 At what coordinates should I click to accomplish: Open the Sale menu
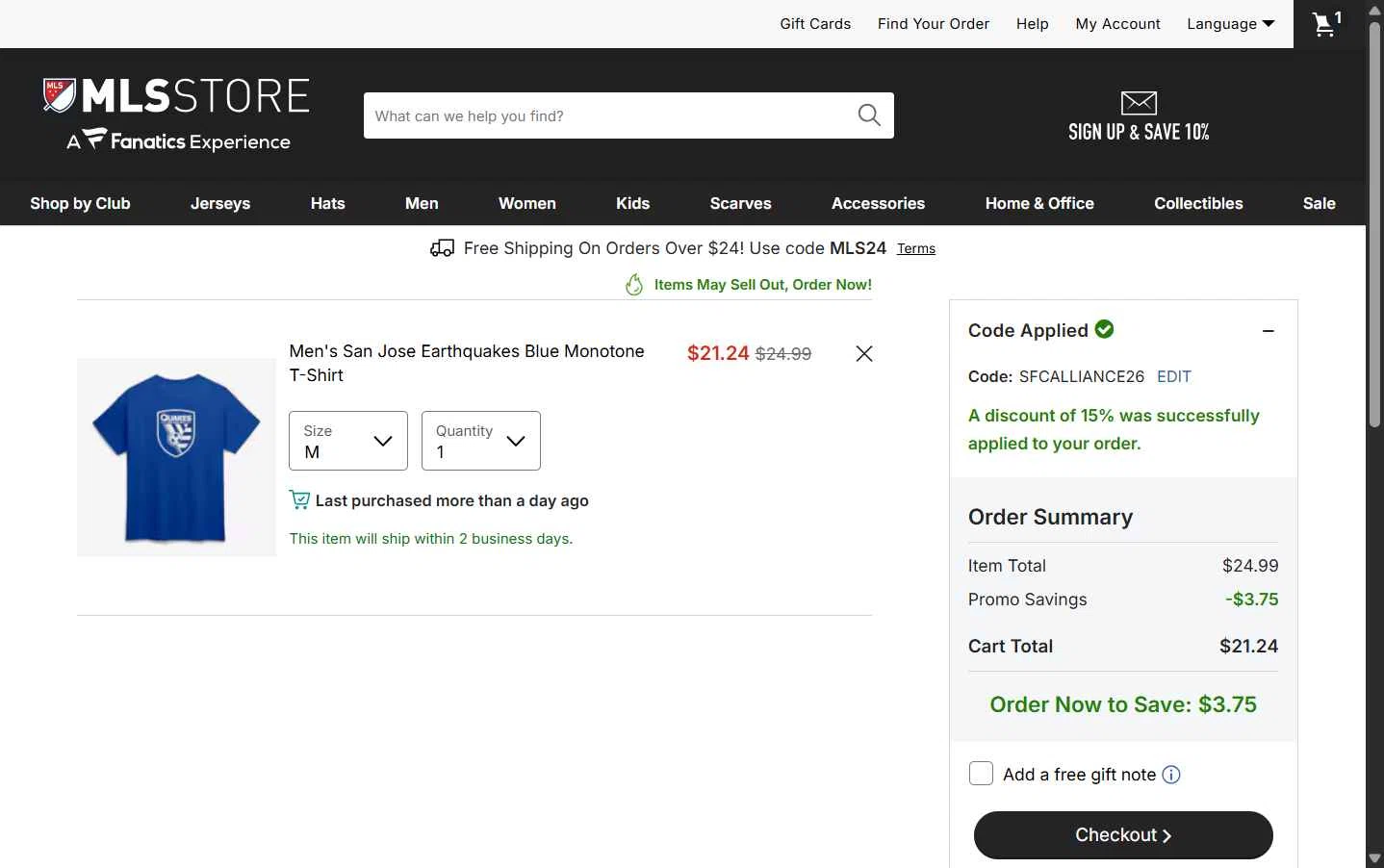pyautogui.click(x=1320, y=203)
